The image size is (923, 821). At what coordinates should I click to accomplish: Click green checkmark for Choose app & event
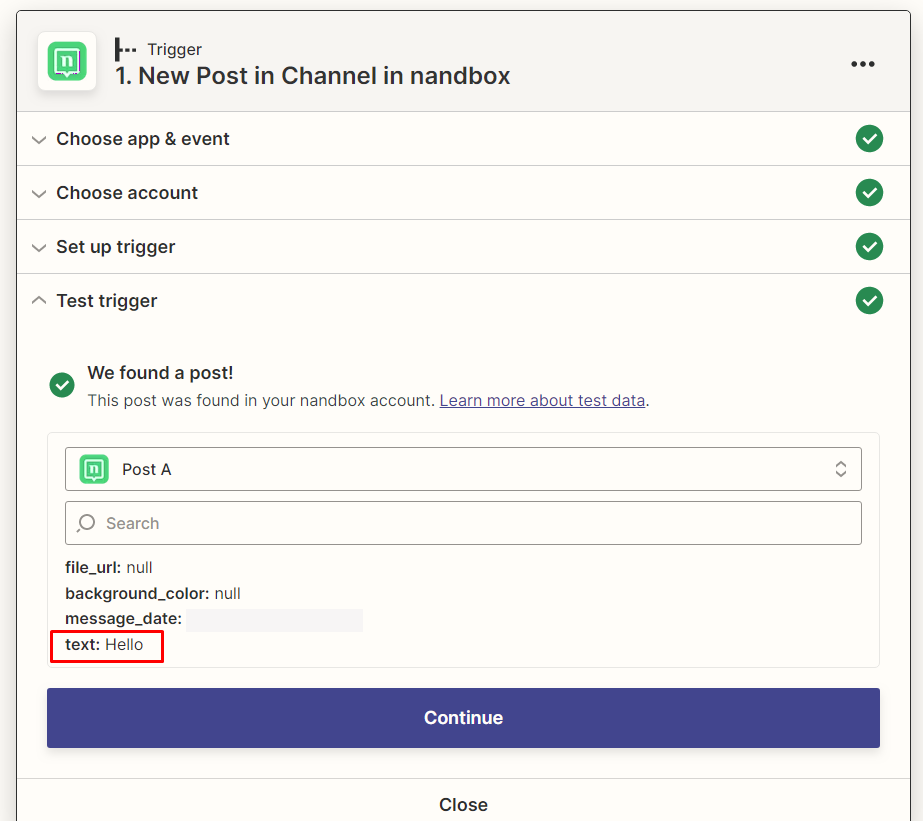(869, 139)
